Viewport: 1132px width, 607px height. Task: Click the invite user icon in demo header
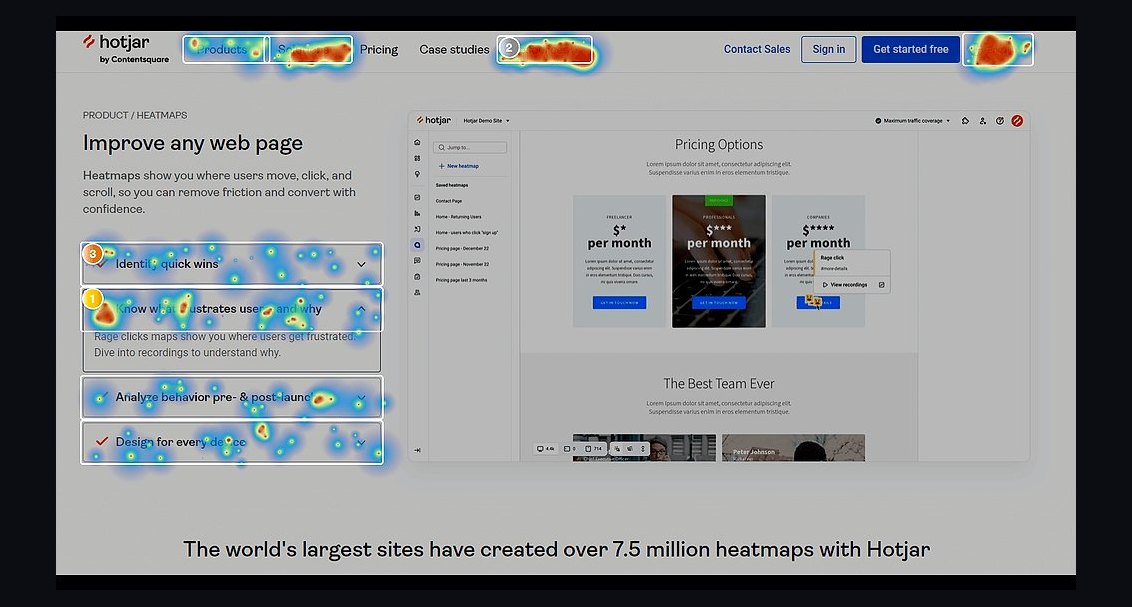[983, 121]
